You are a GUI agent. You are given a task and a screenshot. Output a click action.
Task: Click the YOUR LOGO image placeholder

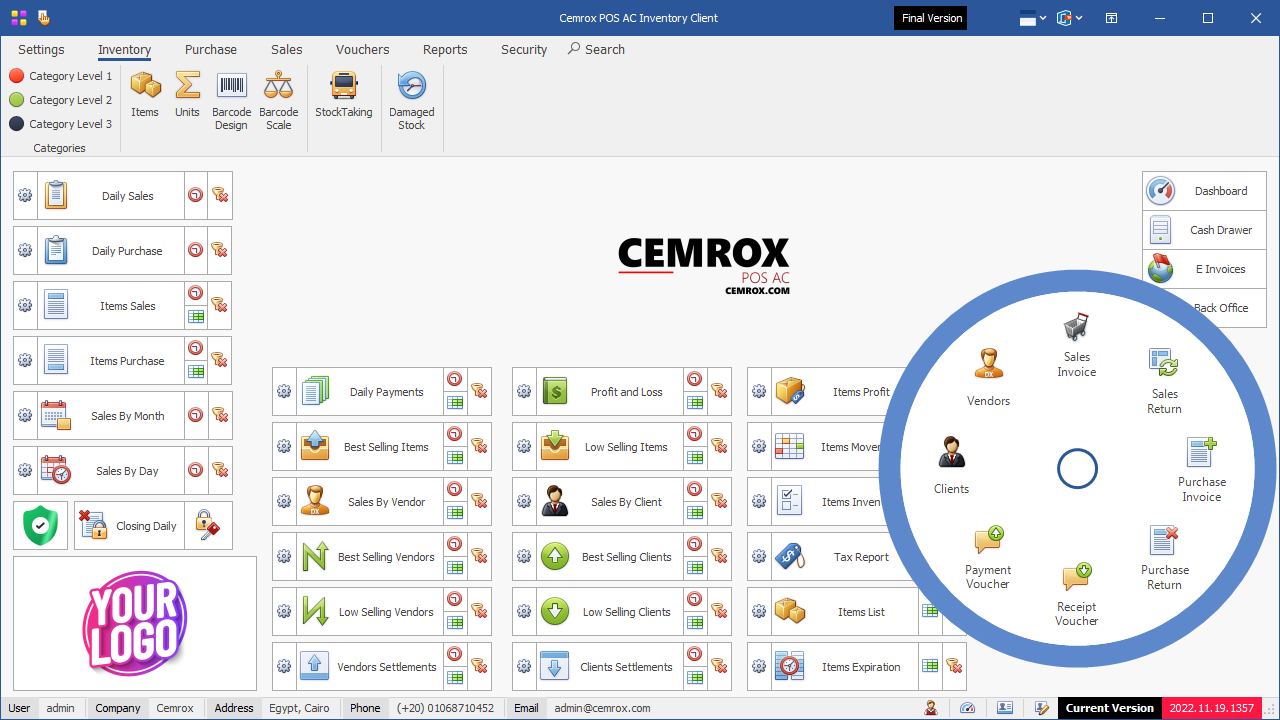coord(135,623)
